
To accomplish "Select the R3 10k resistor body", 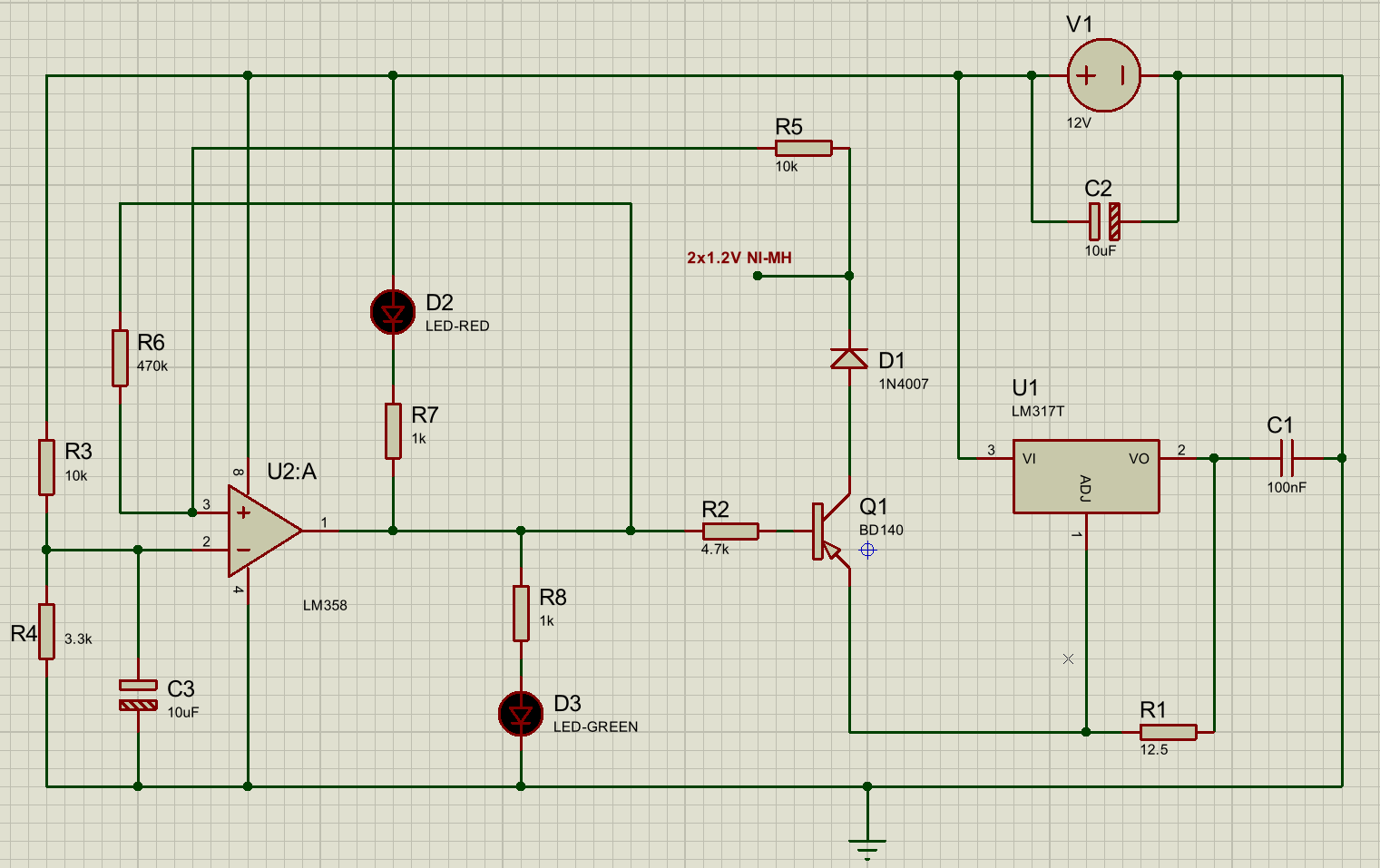I will point(46,467).
